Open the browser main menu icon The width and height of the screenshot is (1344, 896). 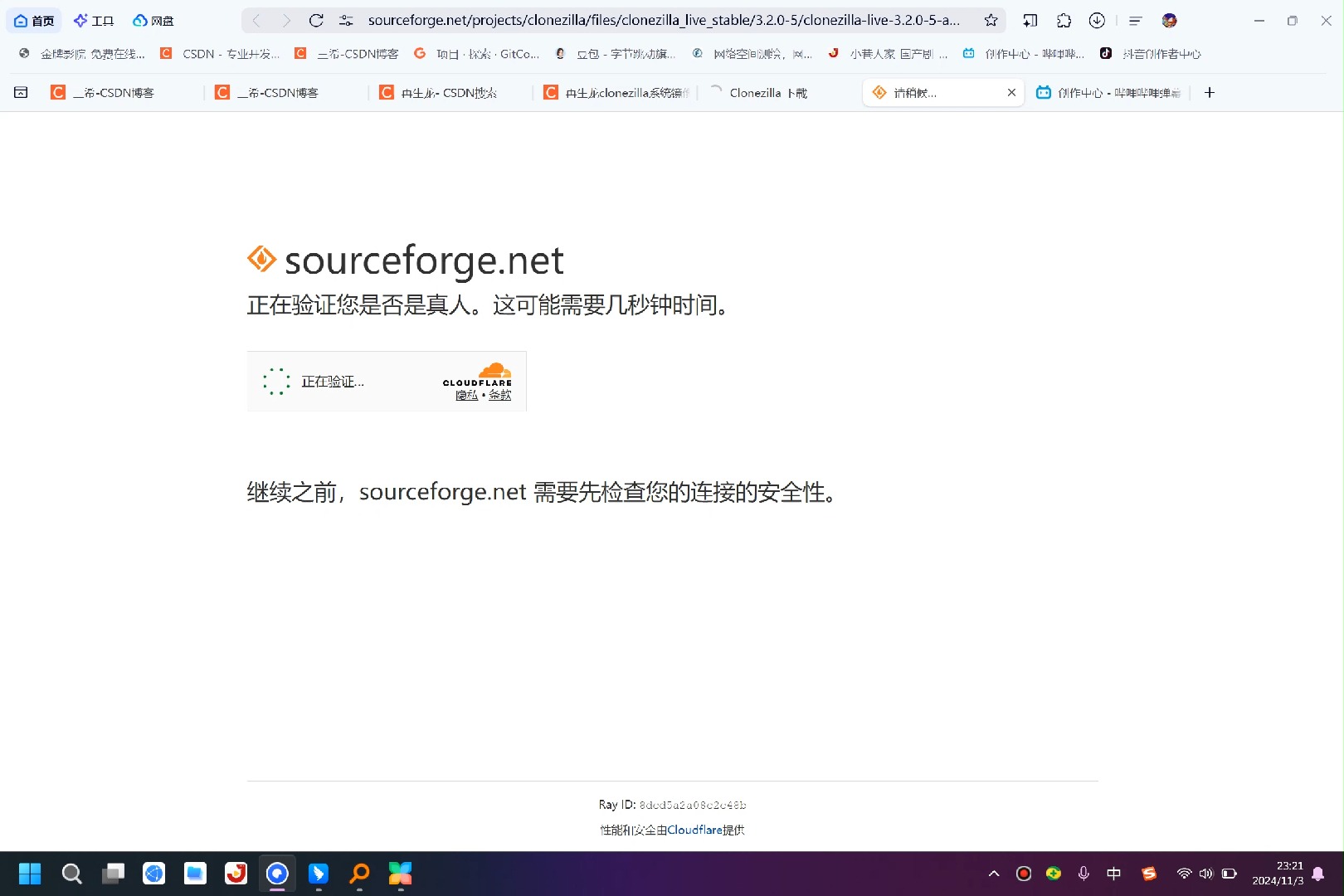coord(1136,21)
